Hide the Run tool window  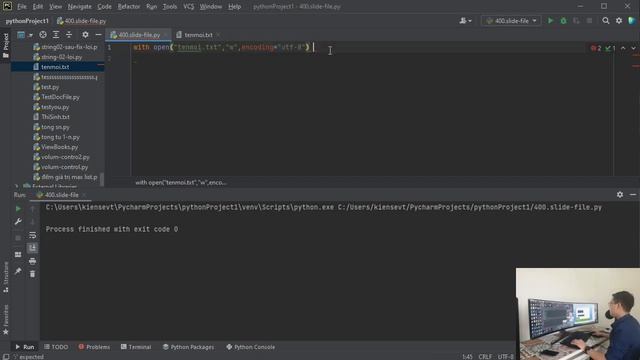tap(633, 195)
